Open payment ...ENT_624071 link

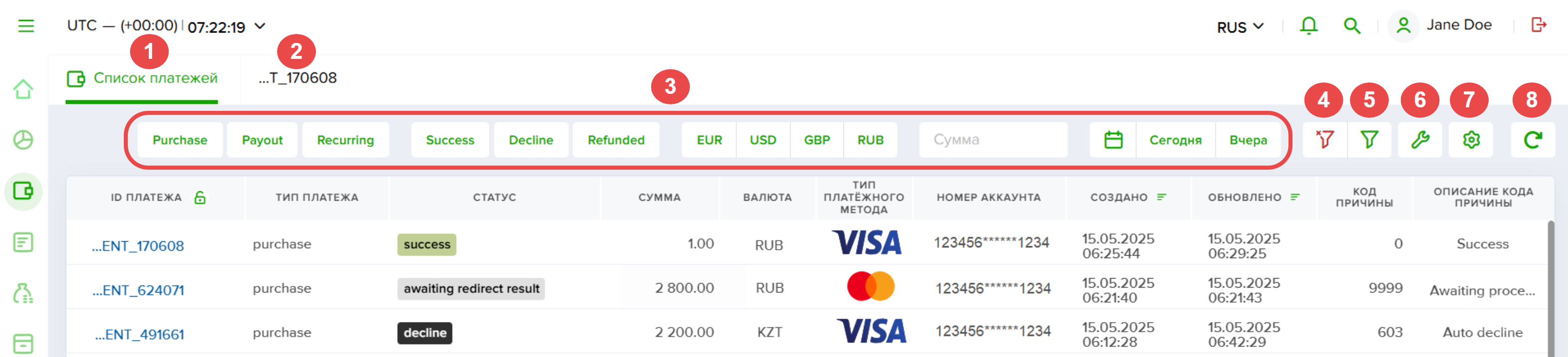pos(138,291)
